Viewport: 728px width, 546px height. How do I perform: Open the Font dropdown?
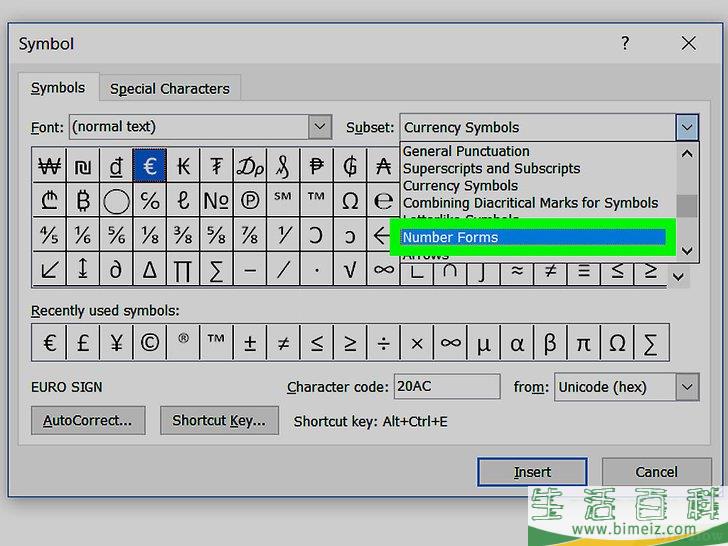point(319,127)
